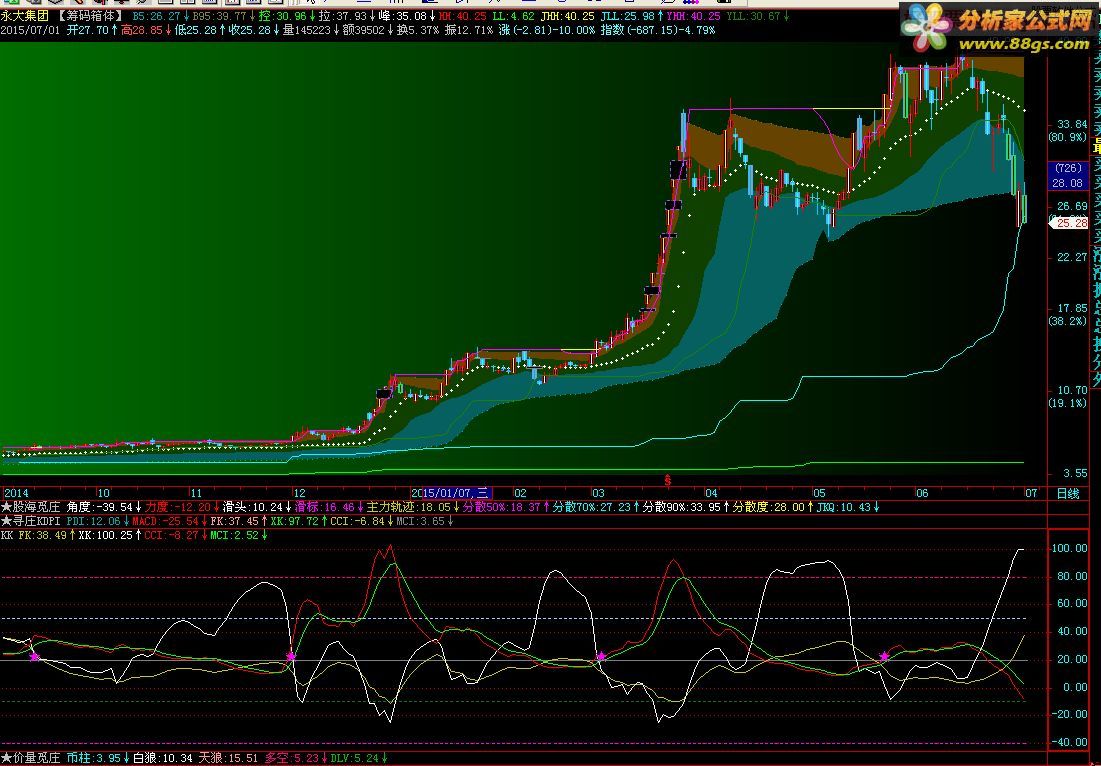Image resolution: width=1101 pixels, height=766 pixels.
Task: Click the magenta YHH:40.25 value
Action: (x=693, y=15)
